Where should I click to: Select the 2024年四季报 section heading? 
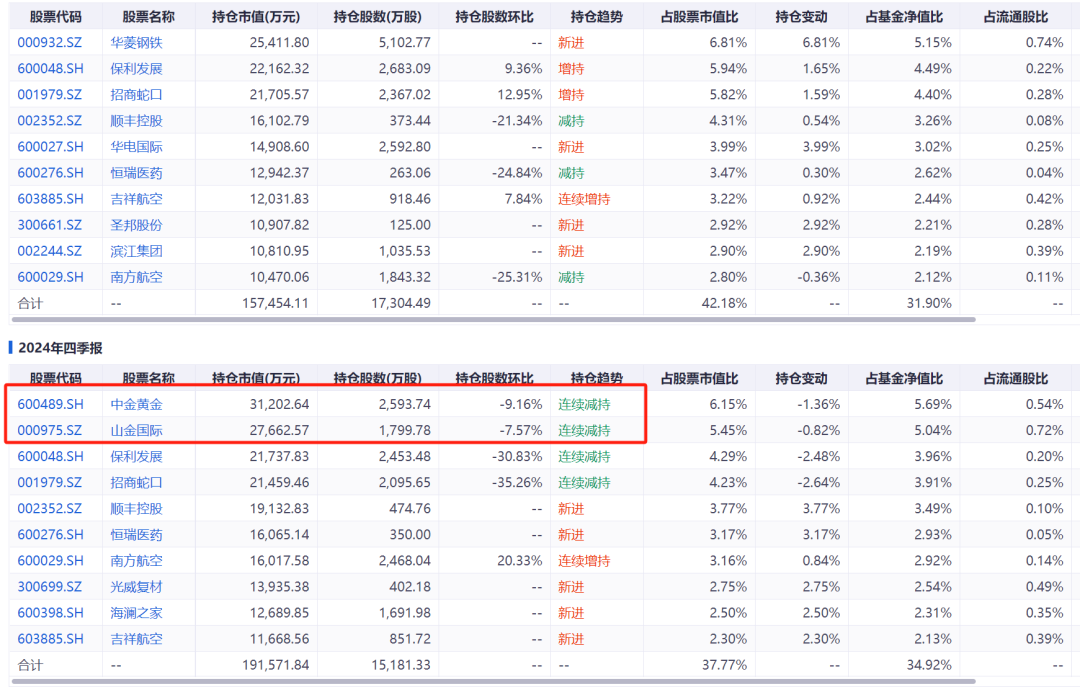[x=61, y=348]
